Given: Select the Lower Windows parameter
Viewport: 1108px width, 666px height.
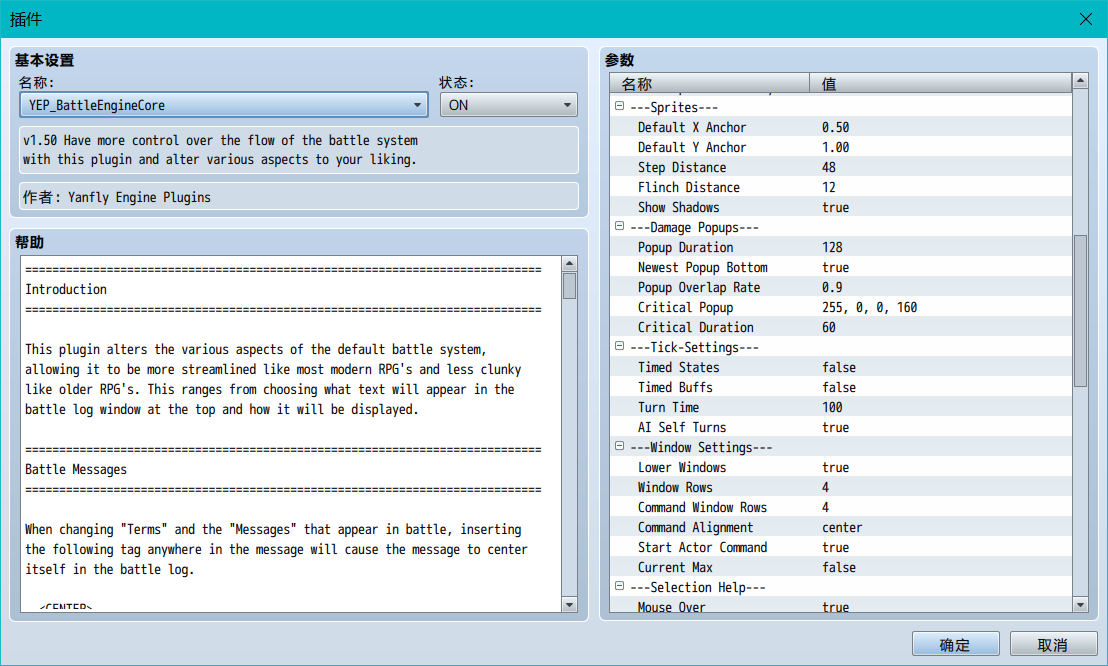Looking at the screenshot, I should click(x=841, y=467).
